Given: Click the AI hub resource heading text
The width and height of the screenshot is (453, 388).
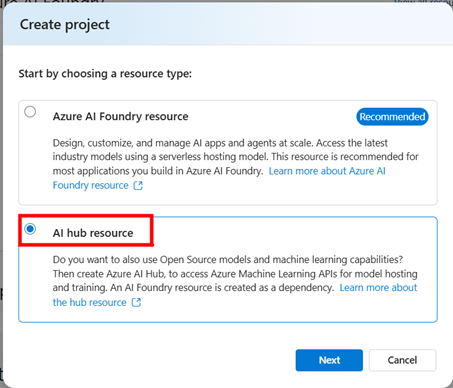Looking at the screenshot, I should click(x=93, y=233).
